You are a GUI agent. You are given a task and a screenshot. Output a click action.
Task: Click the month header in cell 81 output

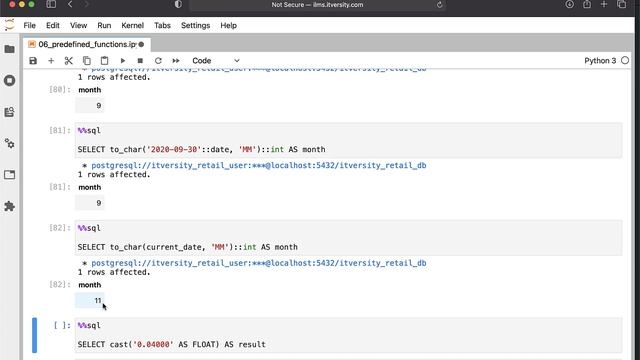pyautogui.click(x=89, y=187)
